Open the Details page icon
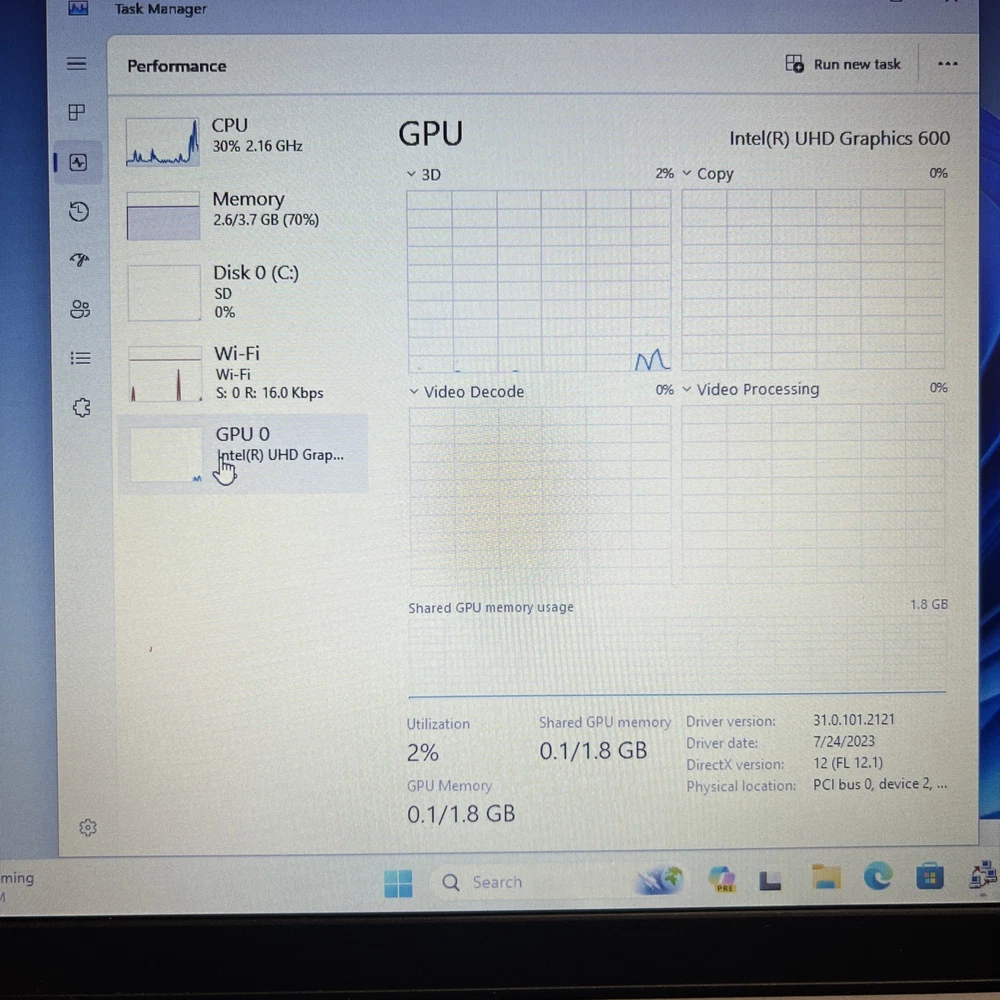 pyautogui.click(x=81, y=358)
